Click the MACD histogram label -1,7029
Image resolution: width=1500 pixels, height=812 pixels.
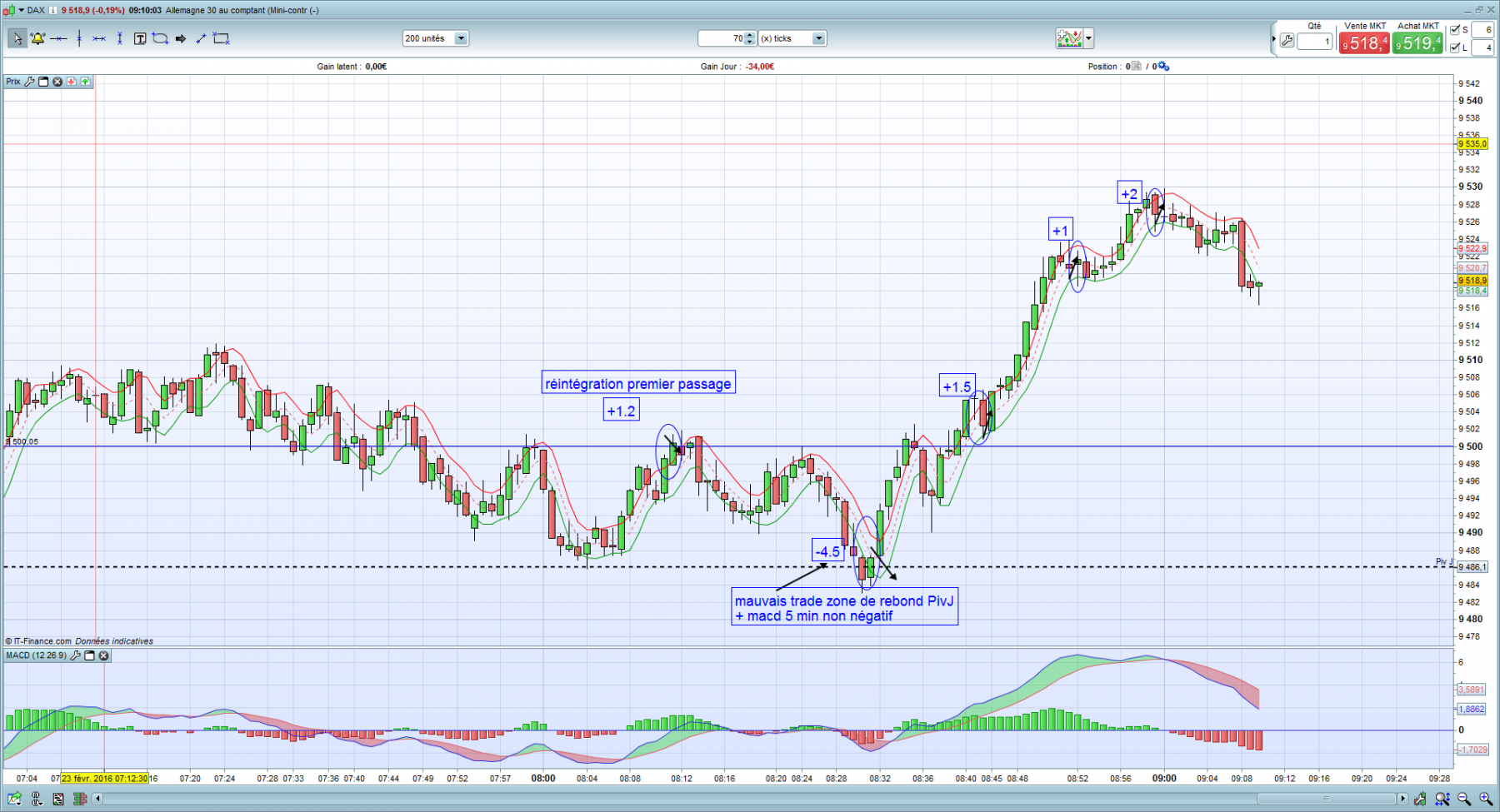1472,750
